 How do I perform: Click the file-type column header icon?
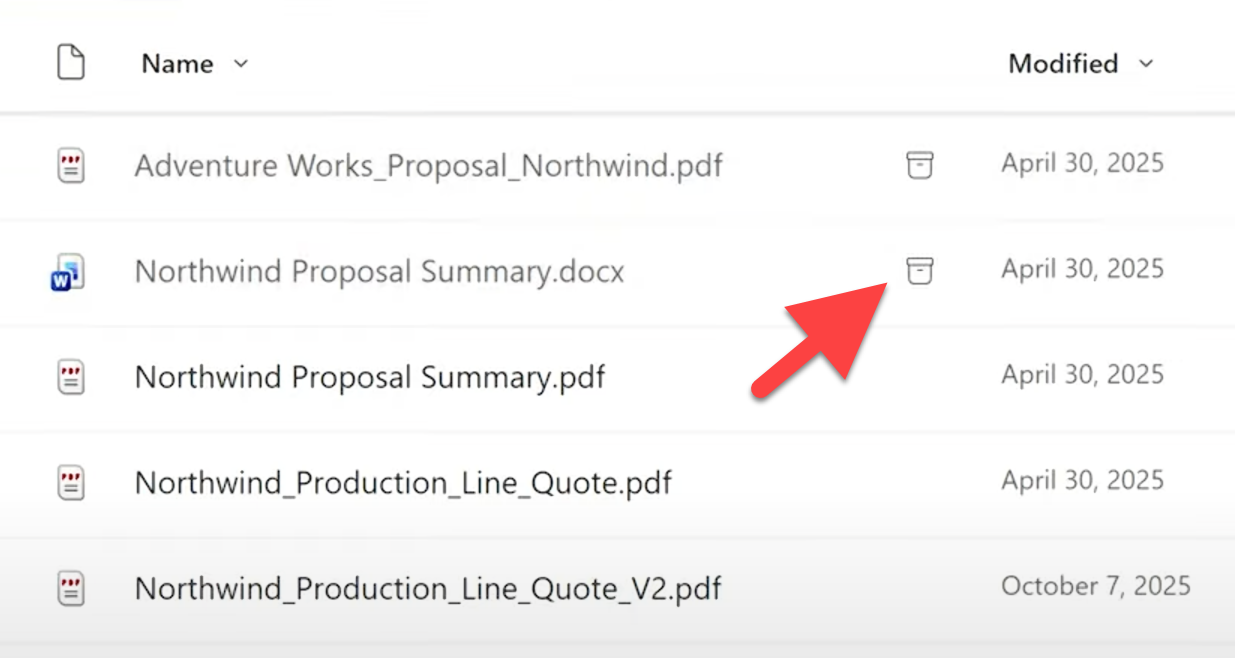[71, 62]
